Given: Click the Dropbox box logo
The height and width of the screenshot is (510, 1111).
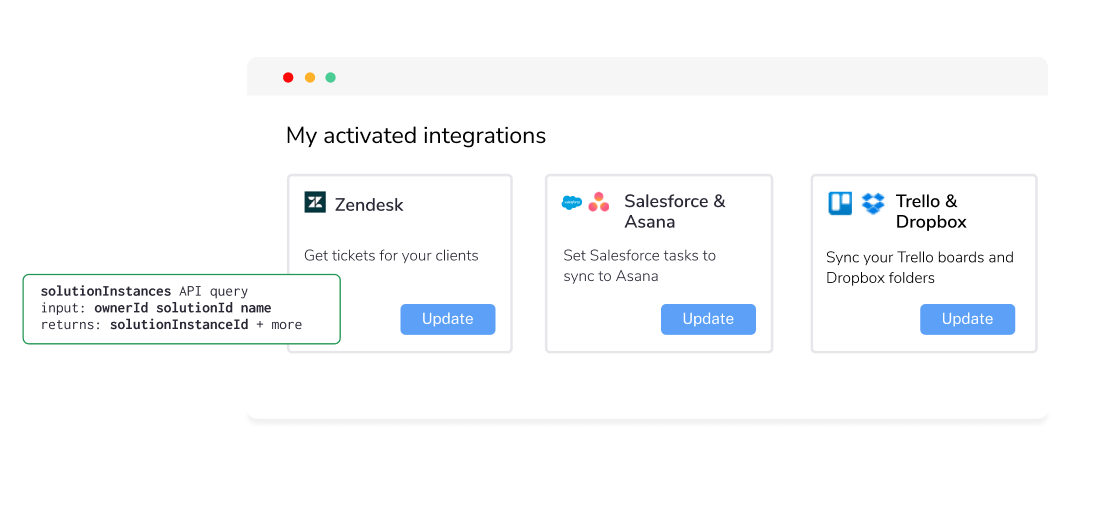Looking at the screenshot, I should 873,203.
